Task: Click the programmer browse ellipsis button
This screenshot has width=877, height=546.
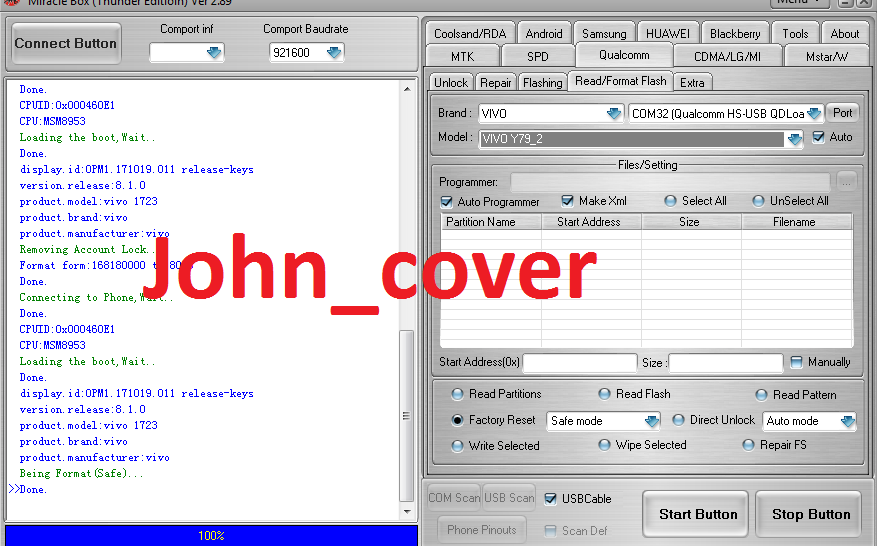Action: tap(847, 182)
